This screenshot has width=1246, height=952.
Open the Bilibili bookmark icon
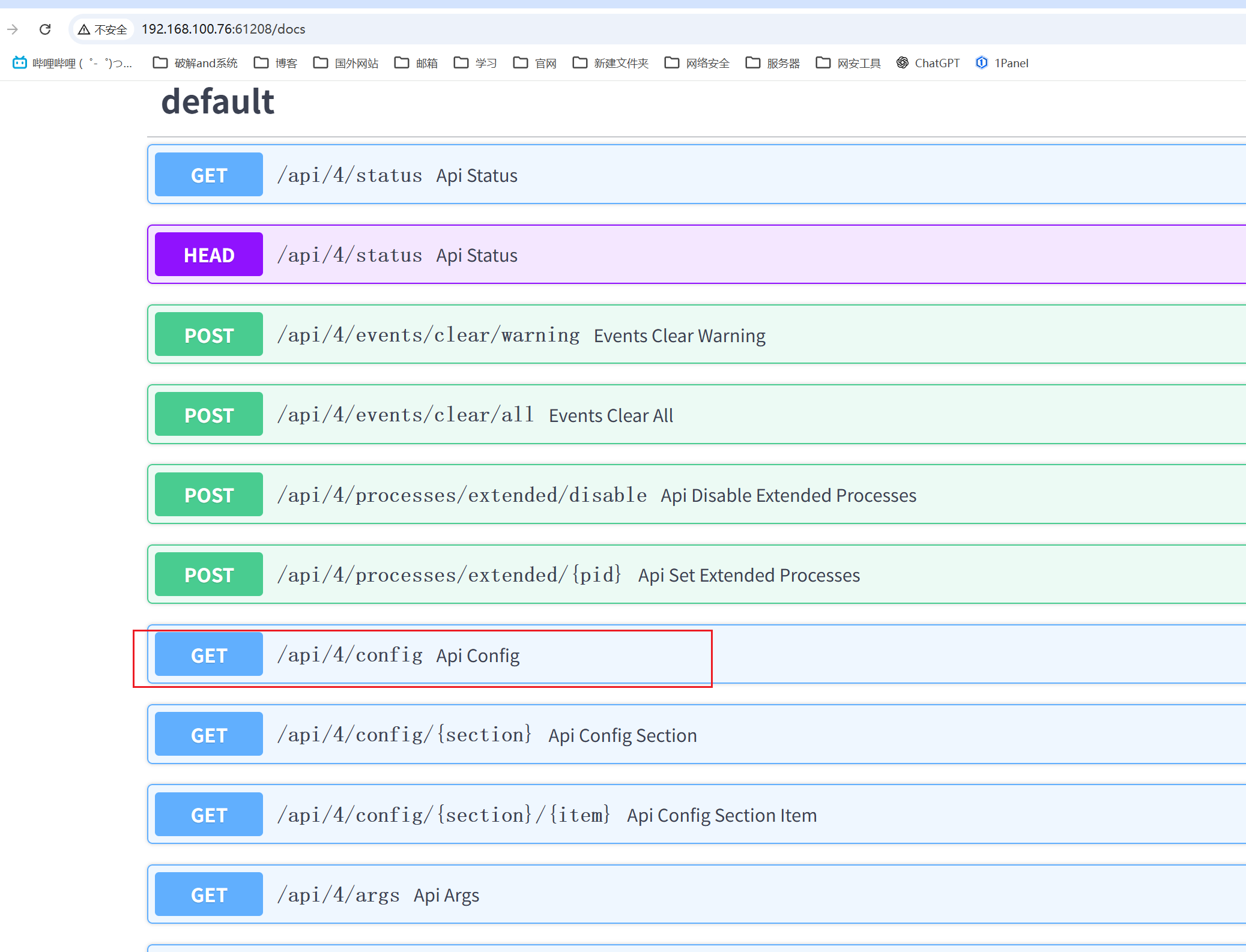20,62
